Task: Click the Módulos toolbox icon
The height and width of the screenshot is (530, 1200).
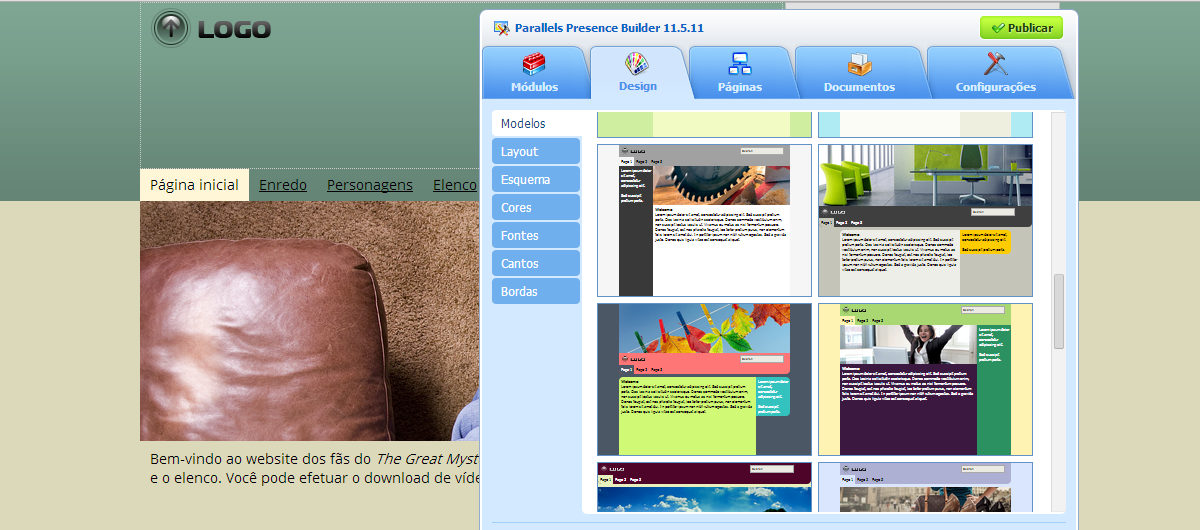Action: pos(534,65)
